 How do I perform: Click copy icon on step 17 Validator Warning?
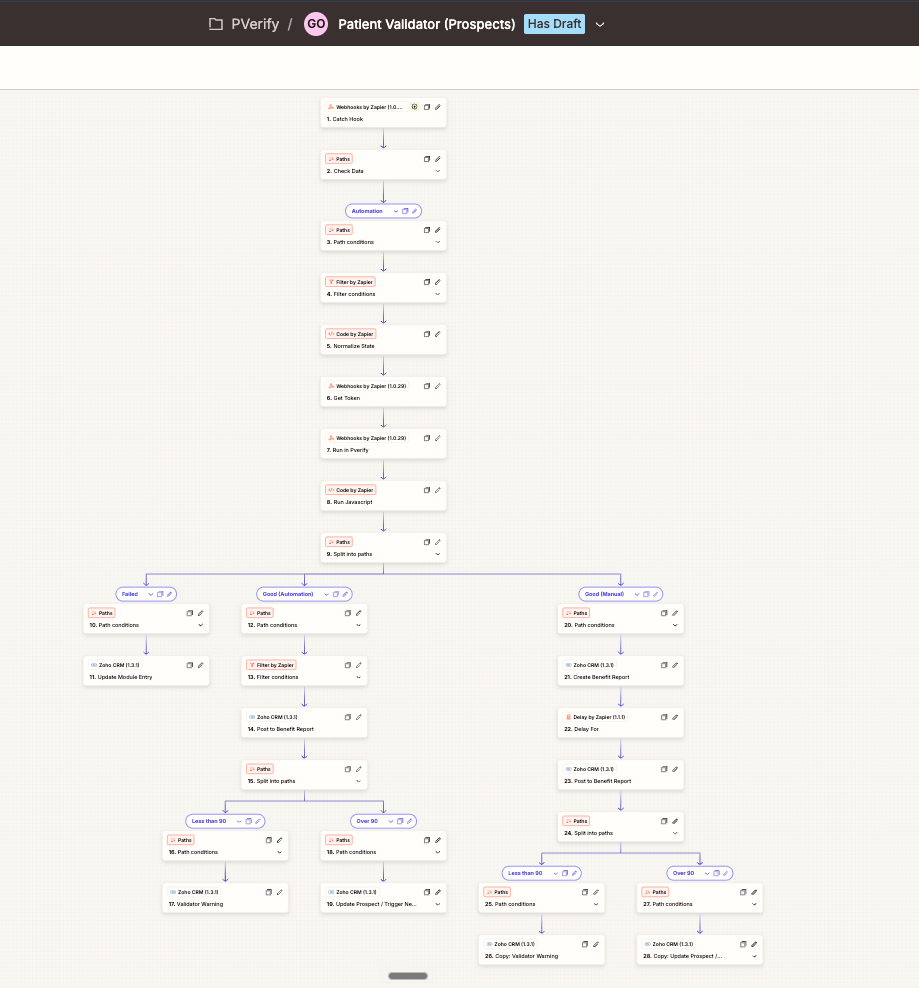[269, 892]
